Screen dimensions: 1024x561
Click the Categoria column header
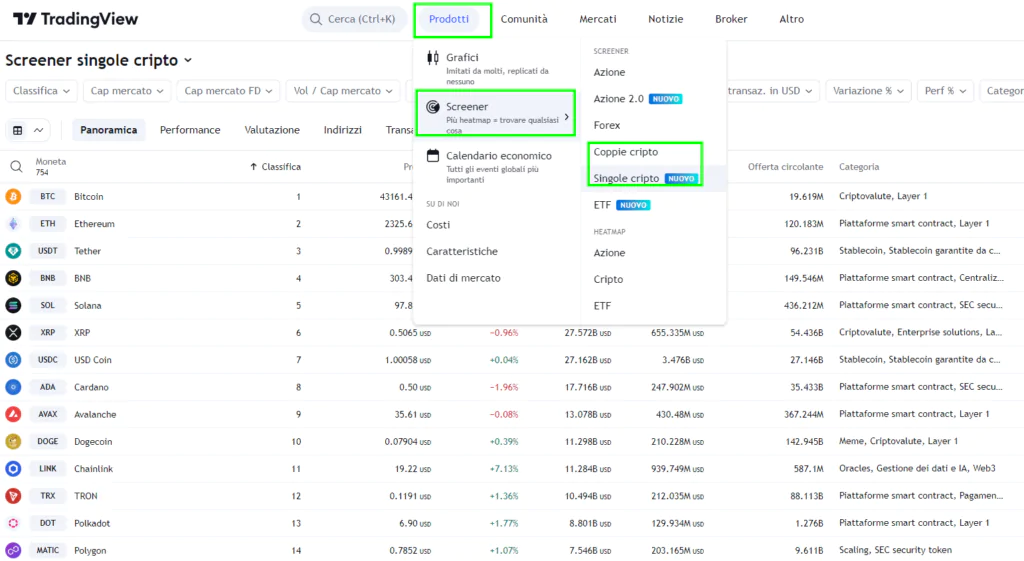(x=859, y=167)
